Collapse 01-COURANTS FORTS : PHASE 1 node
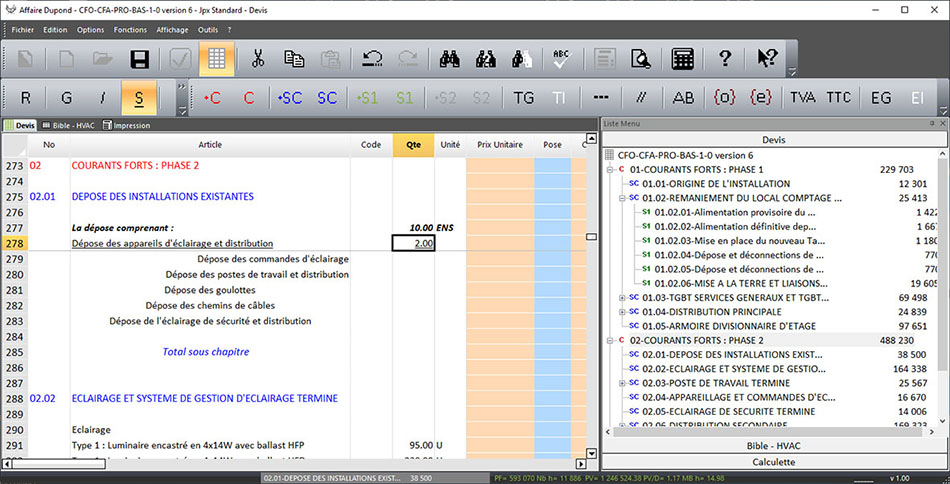This screenshot has width=950, height=484. pos(610,170)
